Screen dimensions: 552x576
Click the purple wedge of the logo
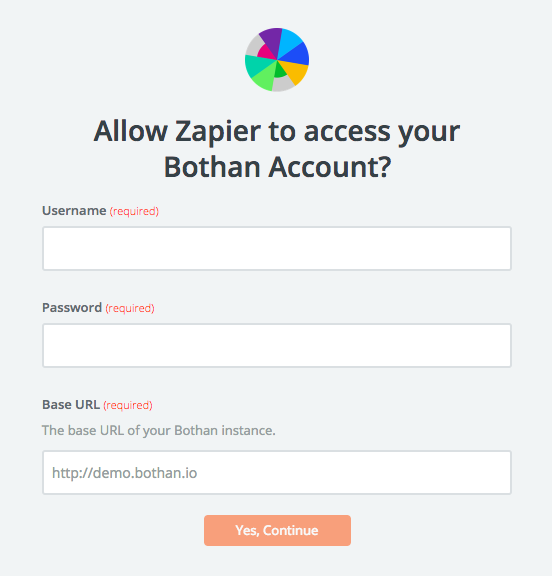(272, 42)
